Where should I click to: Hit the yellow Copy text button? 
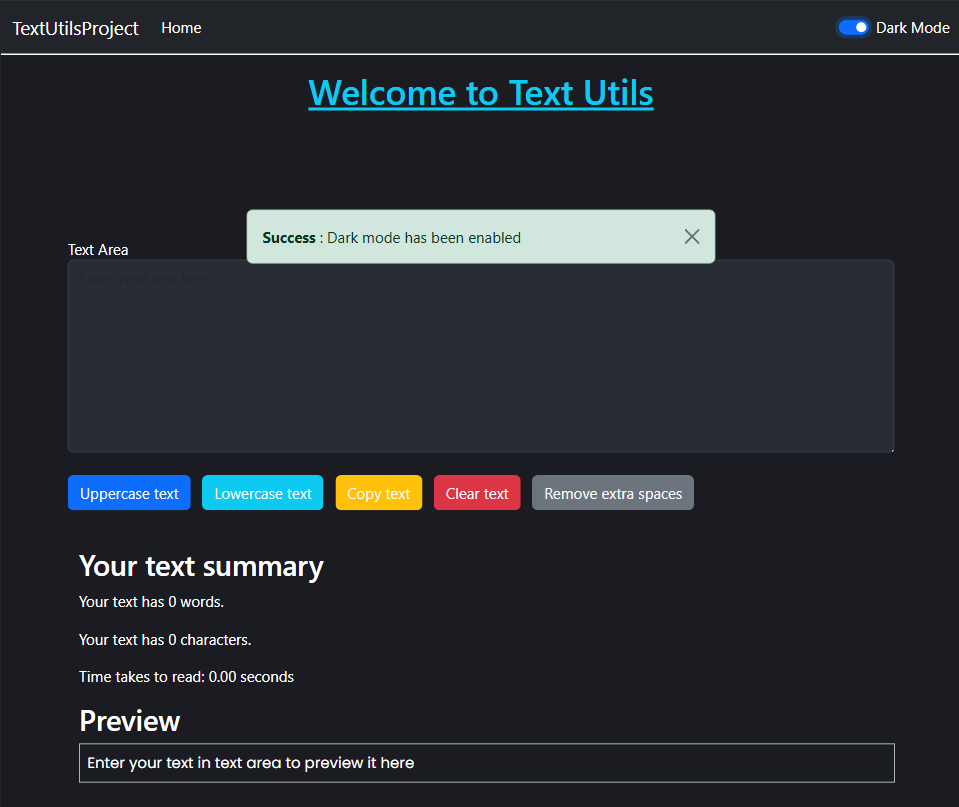(x=378, y=493)
